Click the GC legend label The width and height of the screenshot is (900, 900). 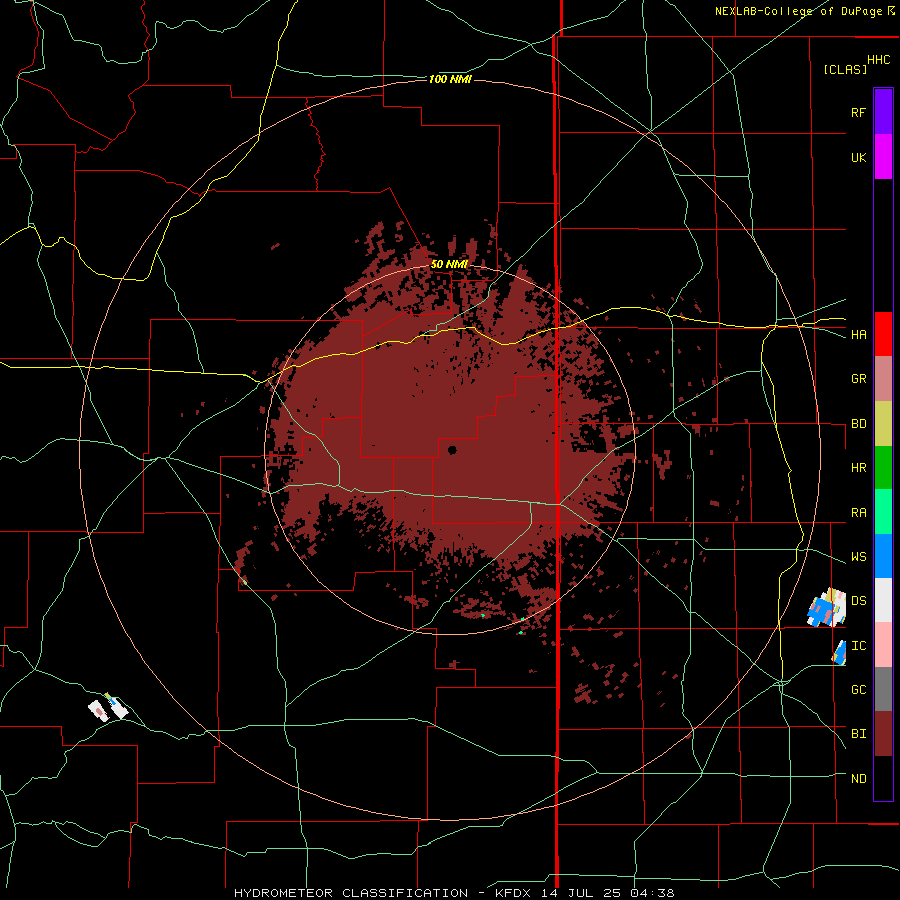(x=858, y=690)
